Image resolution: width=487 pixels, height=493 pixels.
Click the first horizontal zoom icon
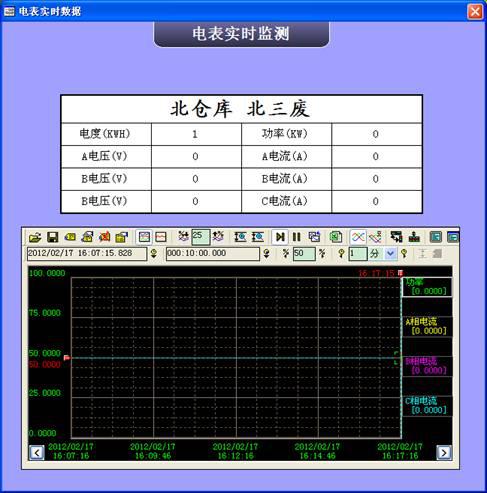240,237
